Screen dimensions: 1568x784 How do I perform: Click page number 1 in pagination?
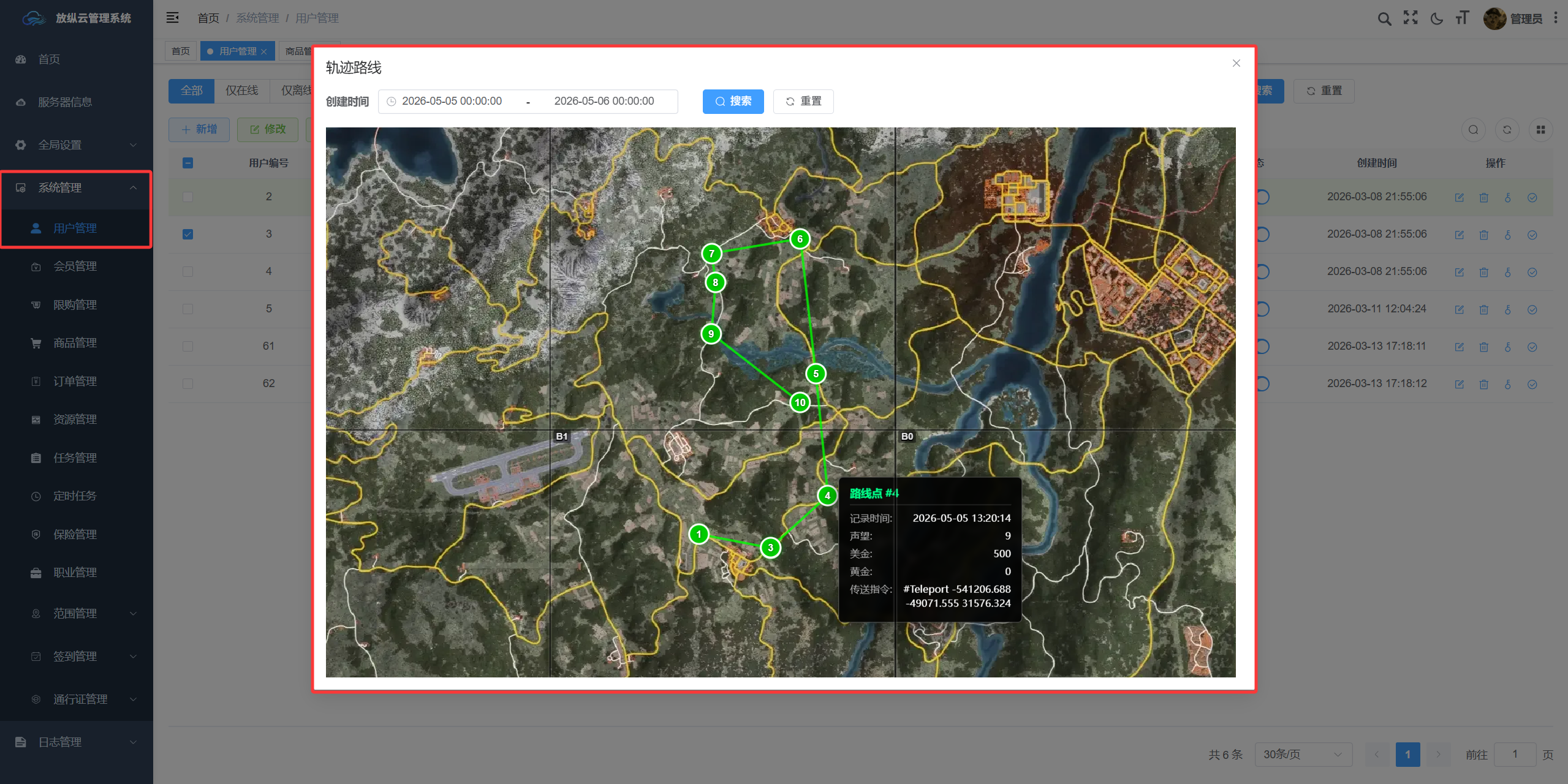coord(1407,755)
